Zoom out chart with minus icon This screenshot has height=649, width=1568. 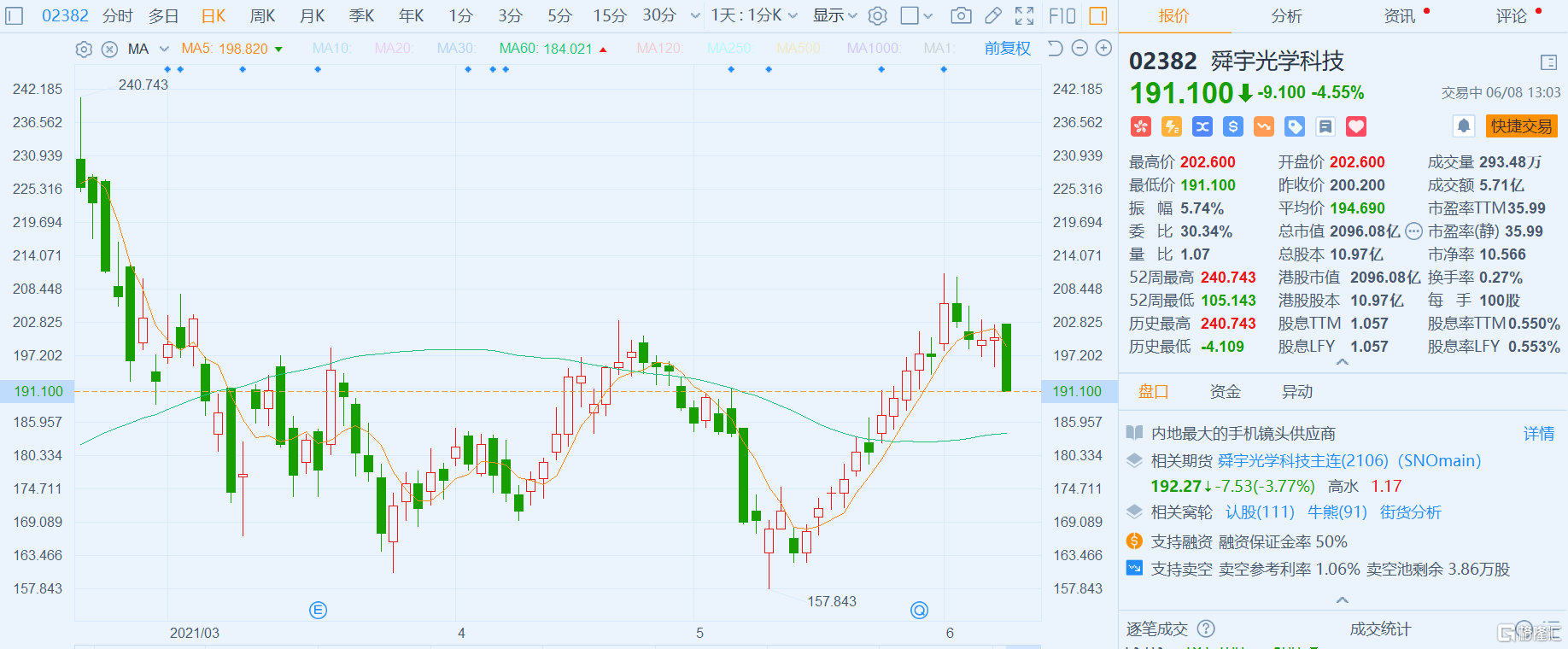(x=1079, y=49)
